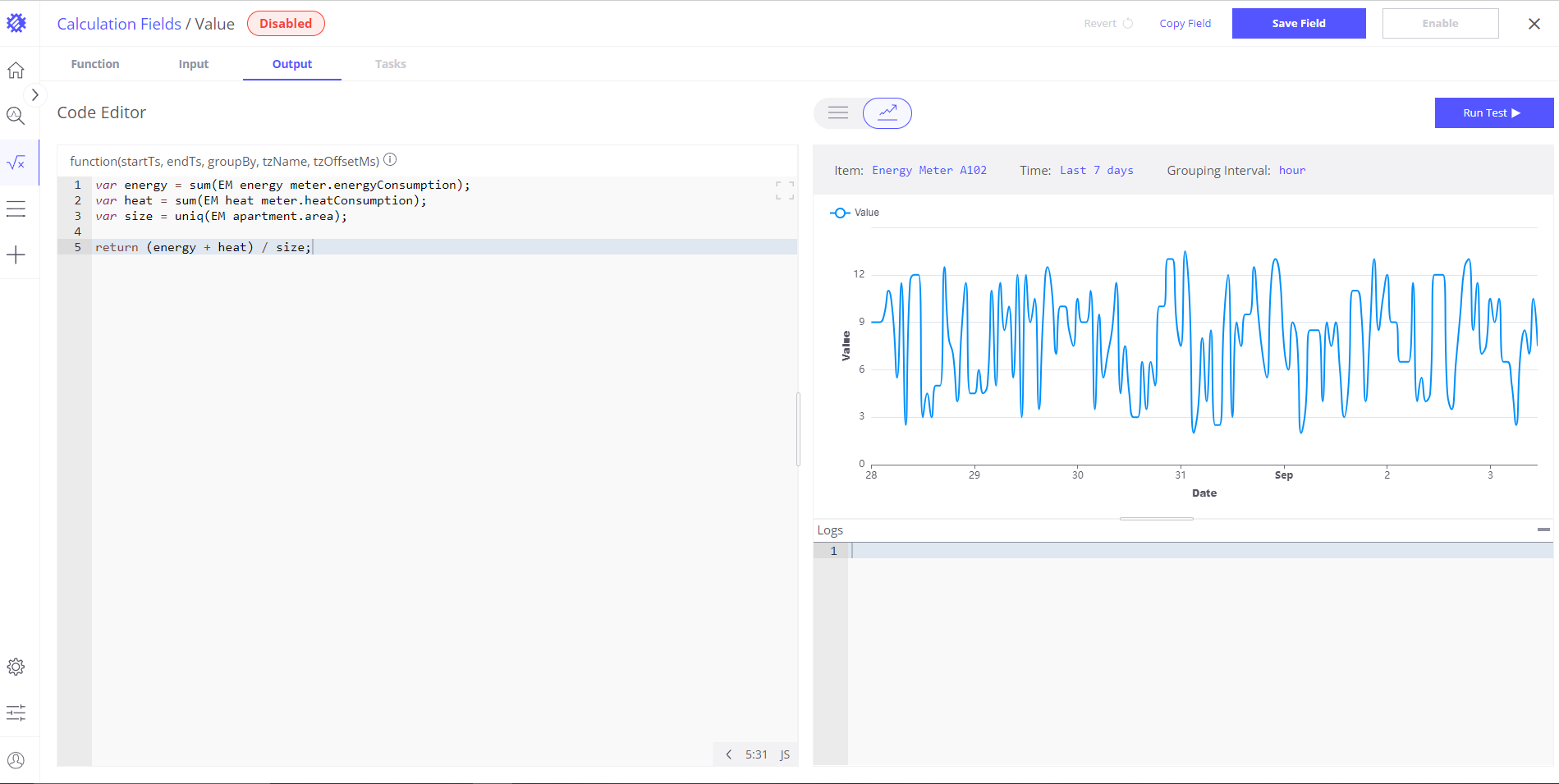Image resolution: width=1559 pixels, height=784 pixels.
Task: Open the settings gear icon
Action: pyautogui.click(x=16, y=667)
